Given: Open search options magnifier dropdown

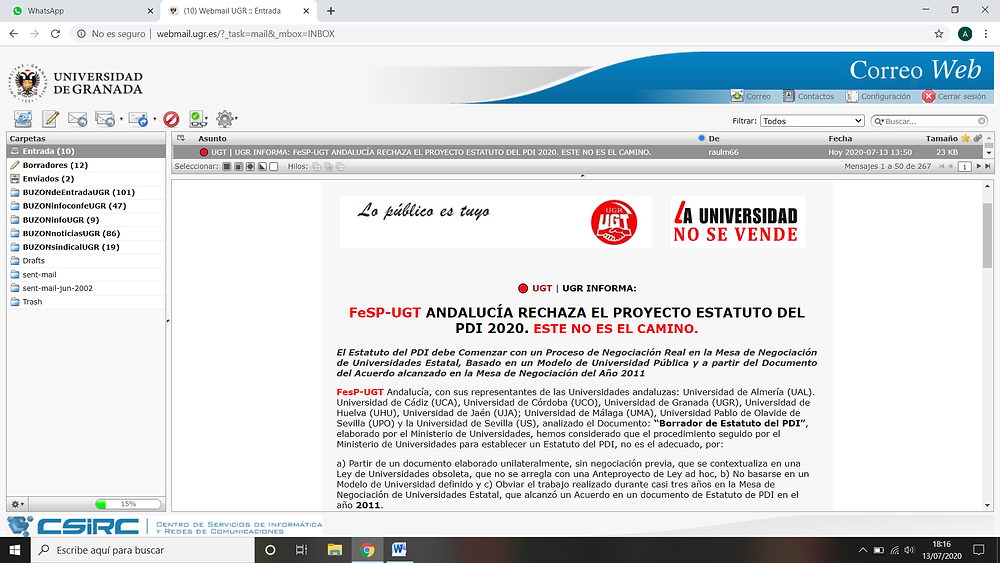Looking at the screenshot, I should [879, 121].
